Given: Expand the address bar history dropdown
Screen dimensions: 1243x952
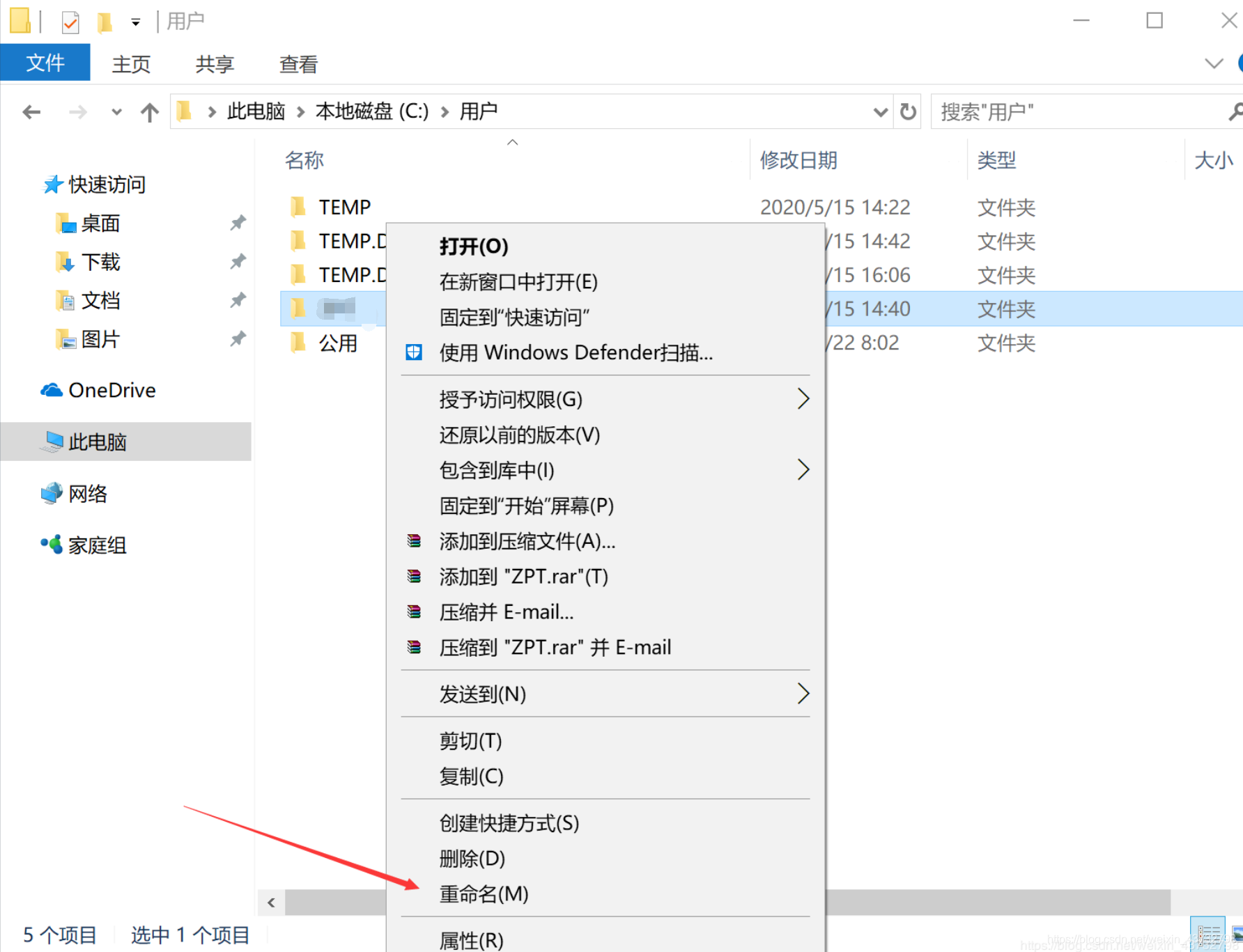Looking at the screenshot, I should (881, 112).
